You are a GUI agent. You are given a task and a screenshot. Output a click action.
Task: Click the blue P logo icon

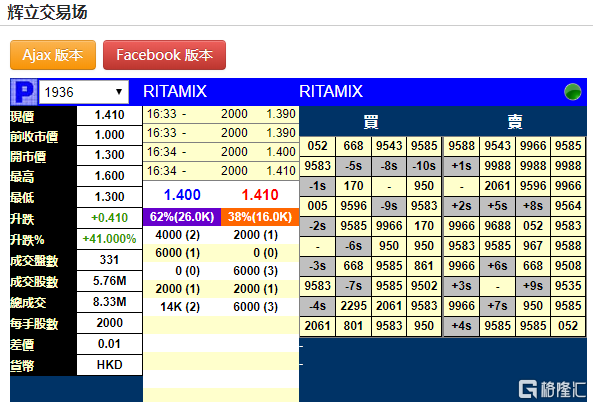coord(24,92)
